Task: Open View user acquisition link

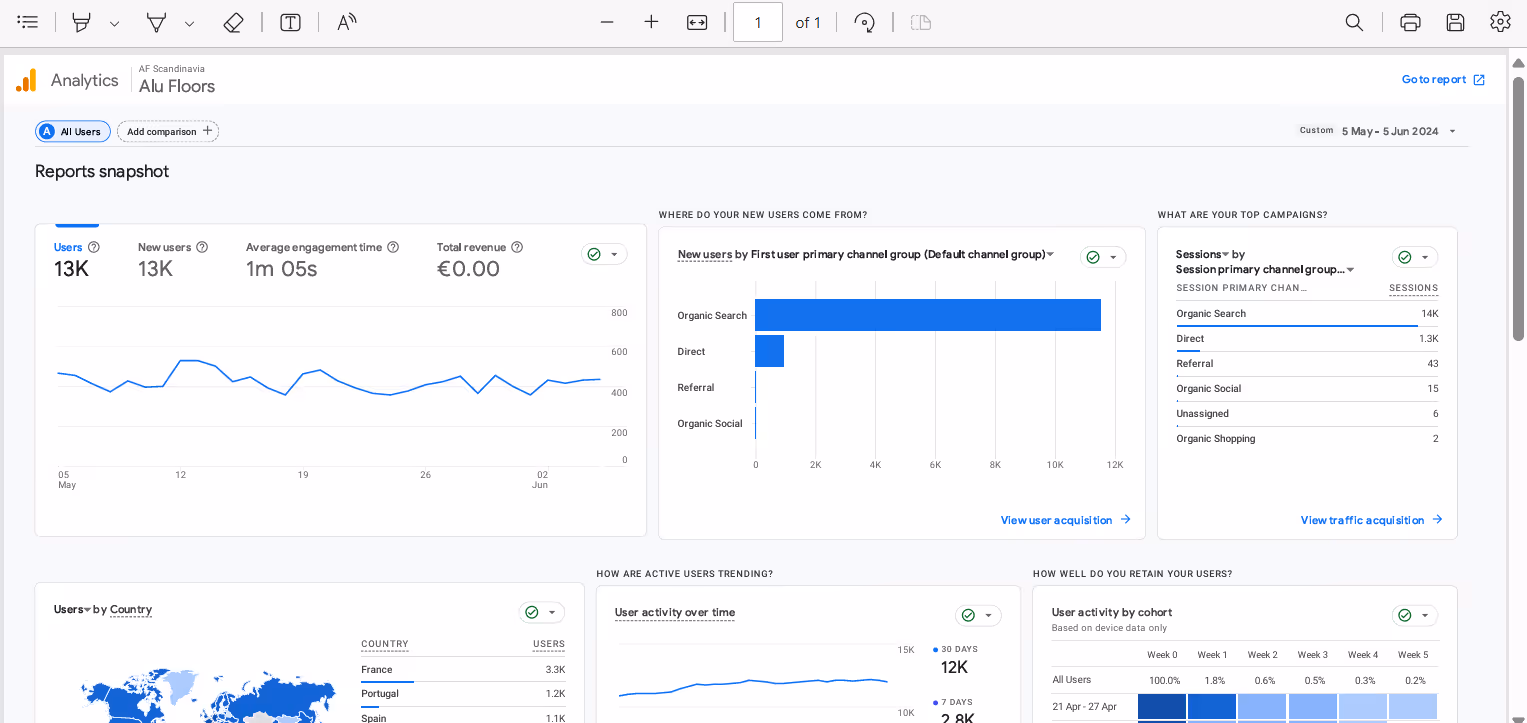Action: pyautogui.click(x=1066, y=520)
